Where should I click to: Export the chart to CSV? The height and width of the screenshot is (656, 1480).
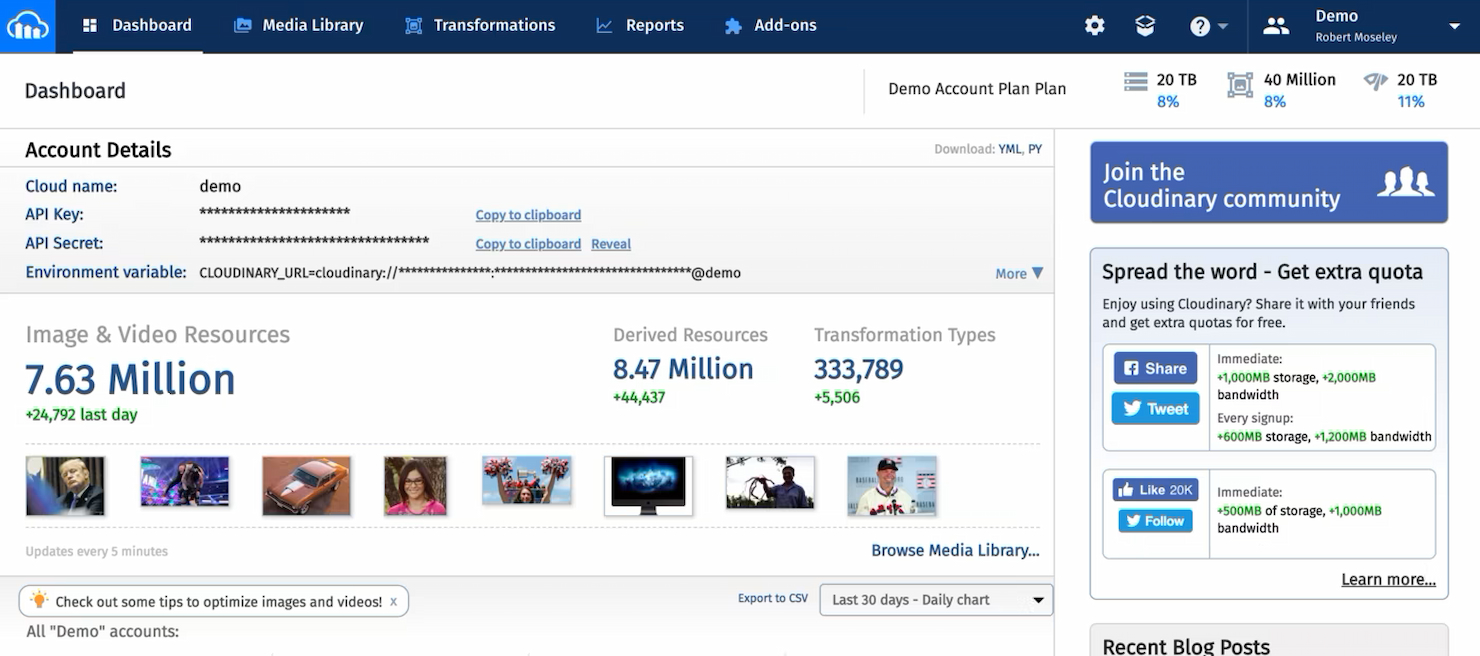coord(773,598)
